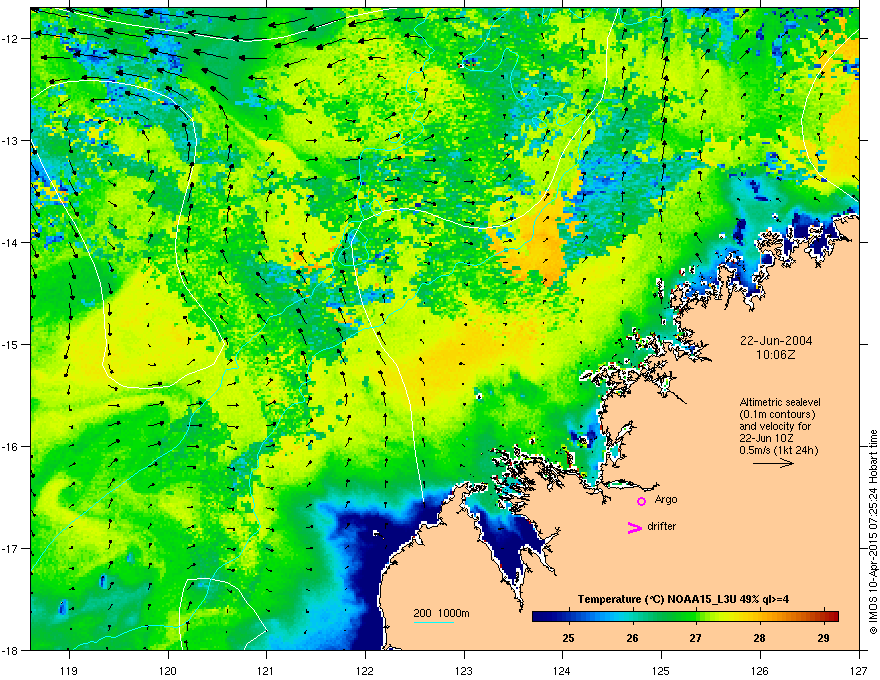The width and height of the screenshot is (880, 680).
Task: Click 'Altimetric sealevel' legend line
Action: pos(780,402)
